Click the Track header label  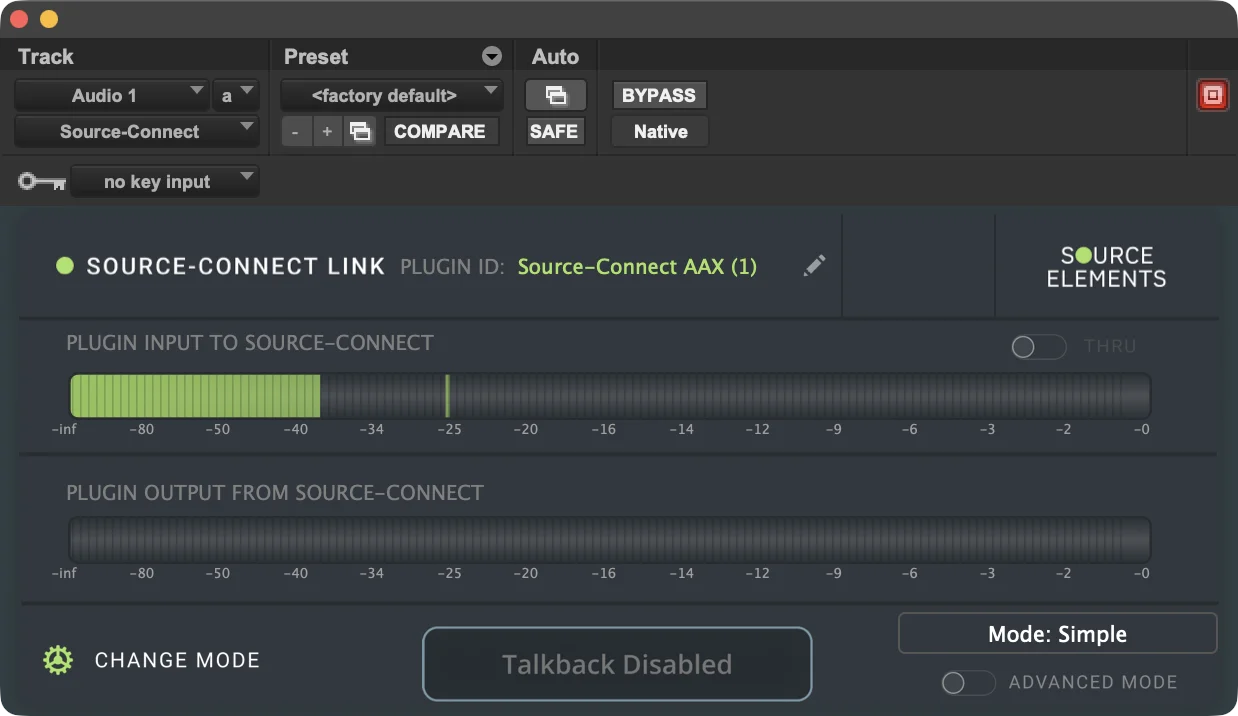pyautogui.click(x=46, y=57)
